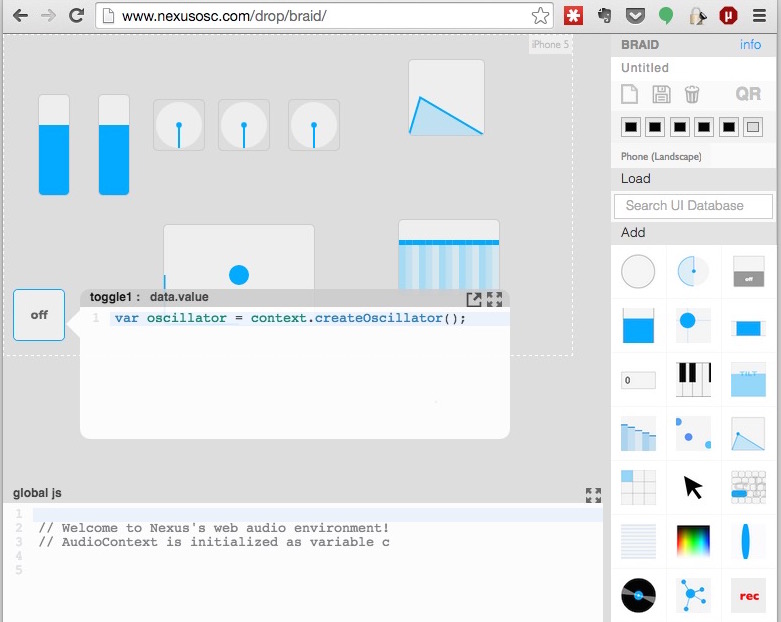
Task: Open the QR code generator
Action: pos(748,94)
